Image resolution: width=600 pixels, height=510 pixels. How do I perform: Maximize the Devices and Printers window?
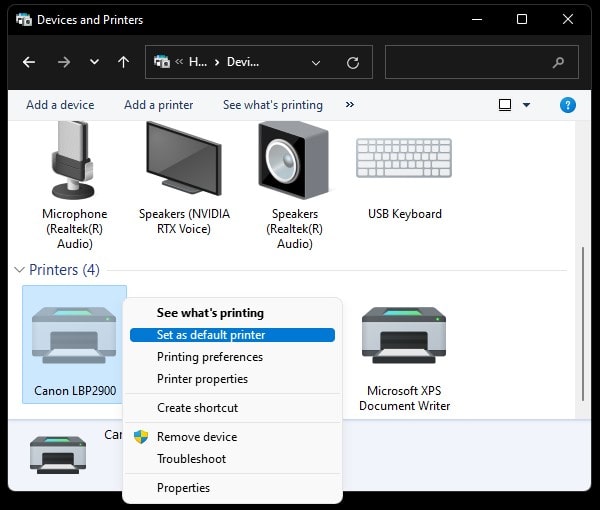522,19
